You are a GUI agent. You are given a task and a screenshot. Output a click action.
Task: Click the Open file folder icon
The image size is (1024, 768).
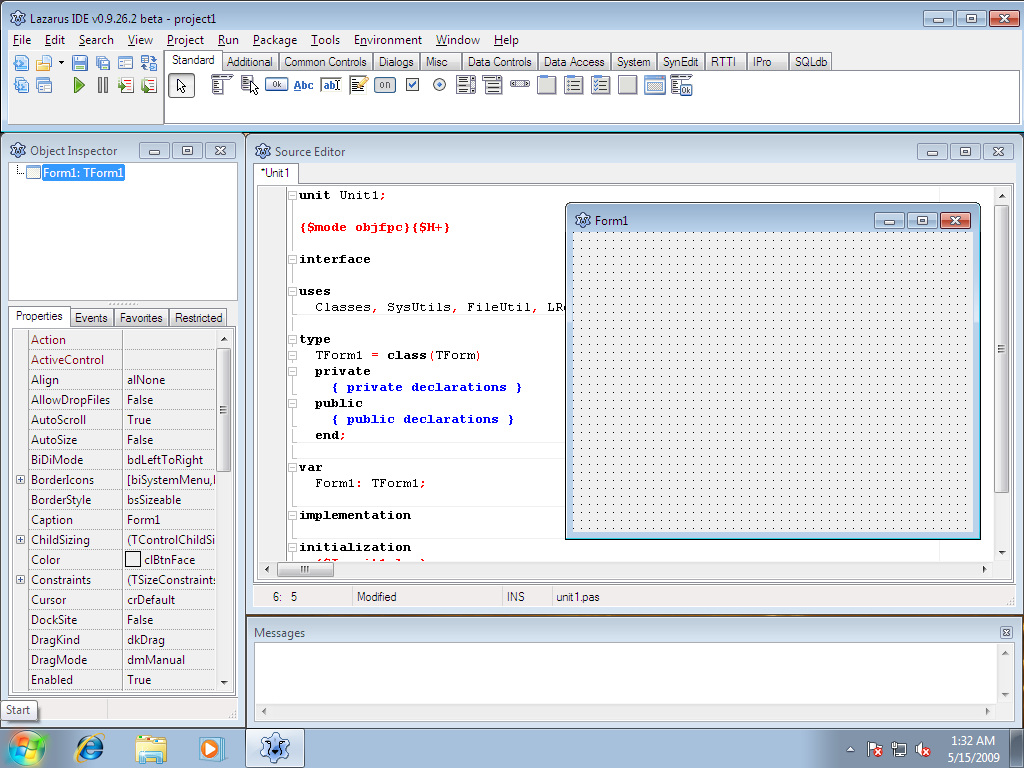tap(44, 63)
